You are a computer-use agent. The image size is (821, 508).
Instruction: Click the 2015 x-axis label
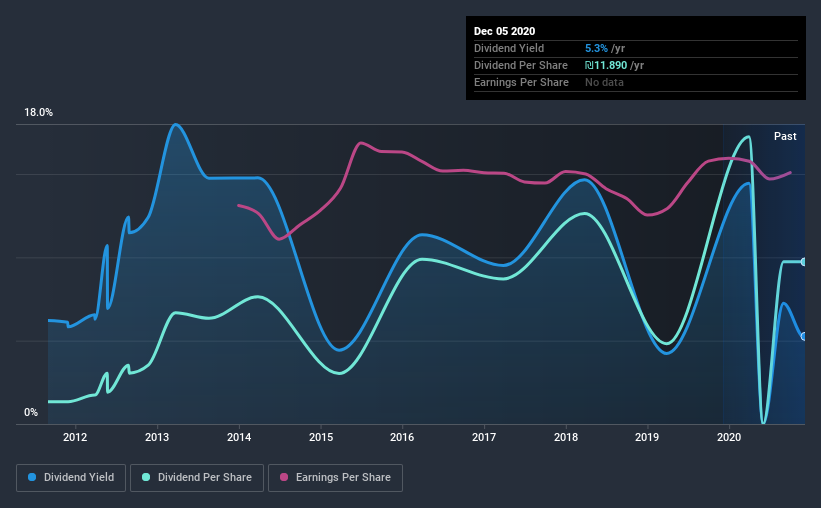pyautogui.click(x=321, y=437)
